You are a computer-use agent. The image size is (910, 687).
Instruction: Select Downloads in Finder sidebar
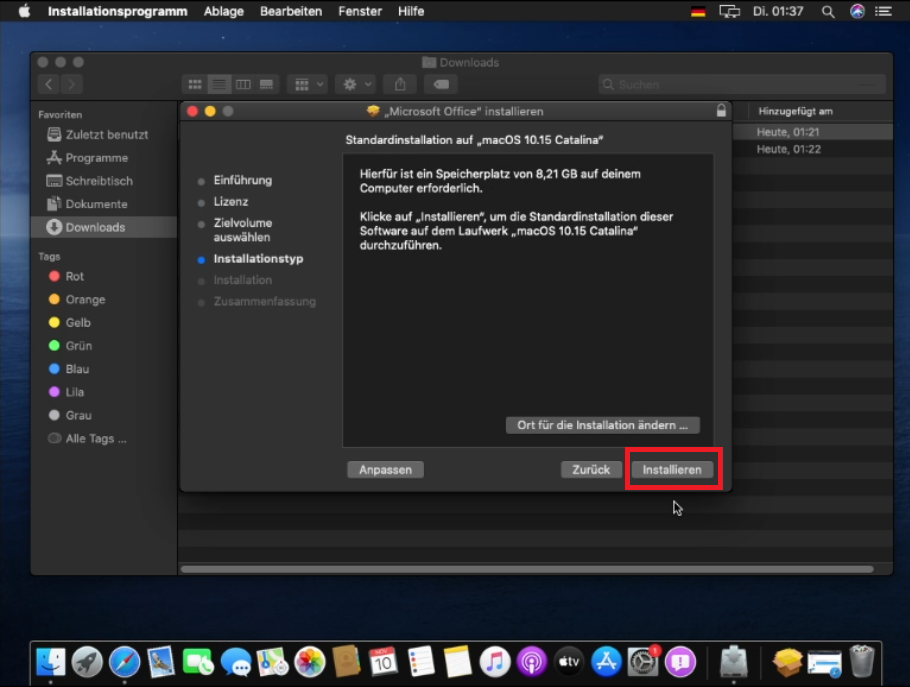pos(94,227)
